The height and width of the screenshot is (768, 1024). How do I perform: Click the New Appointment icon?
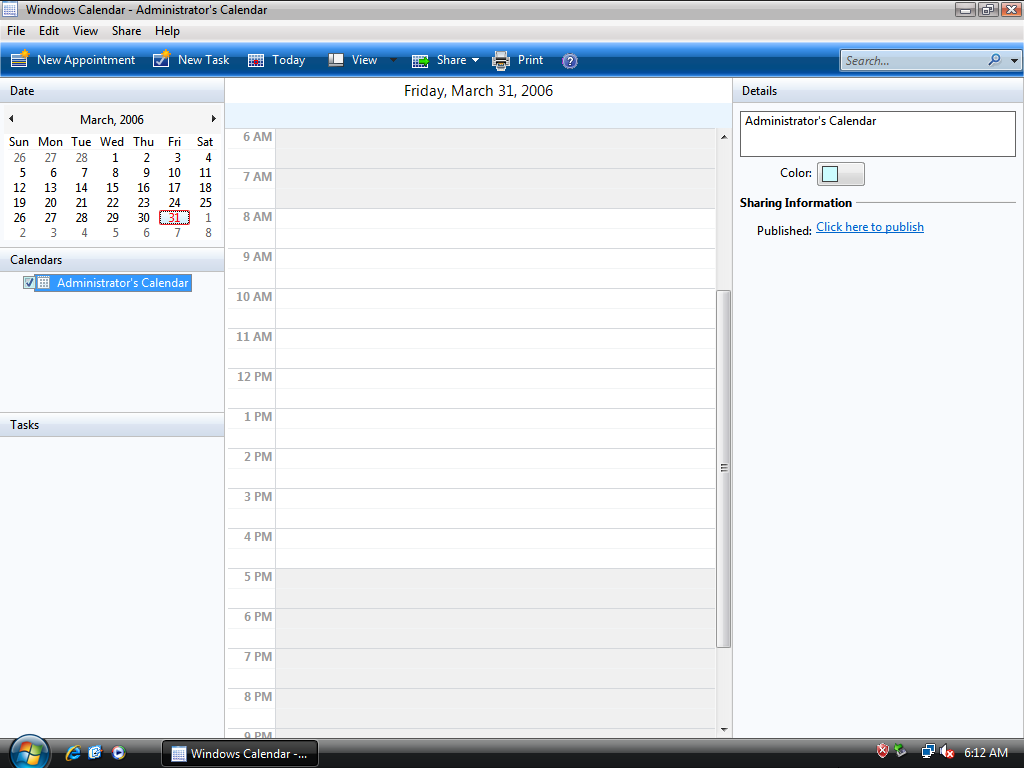click(20, 59)
